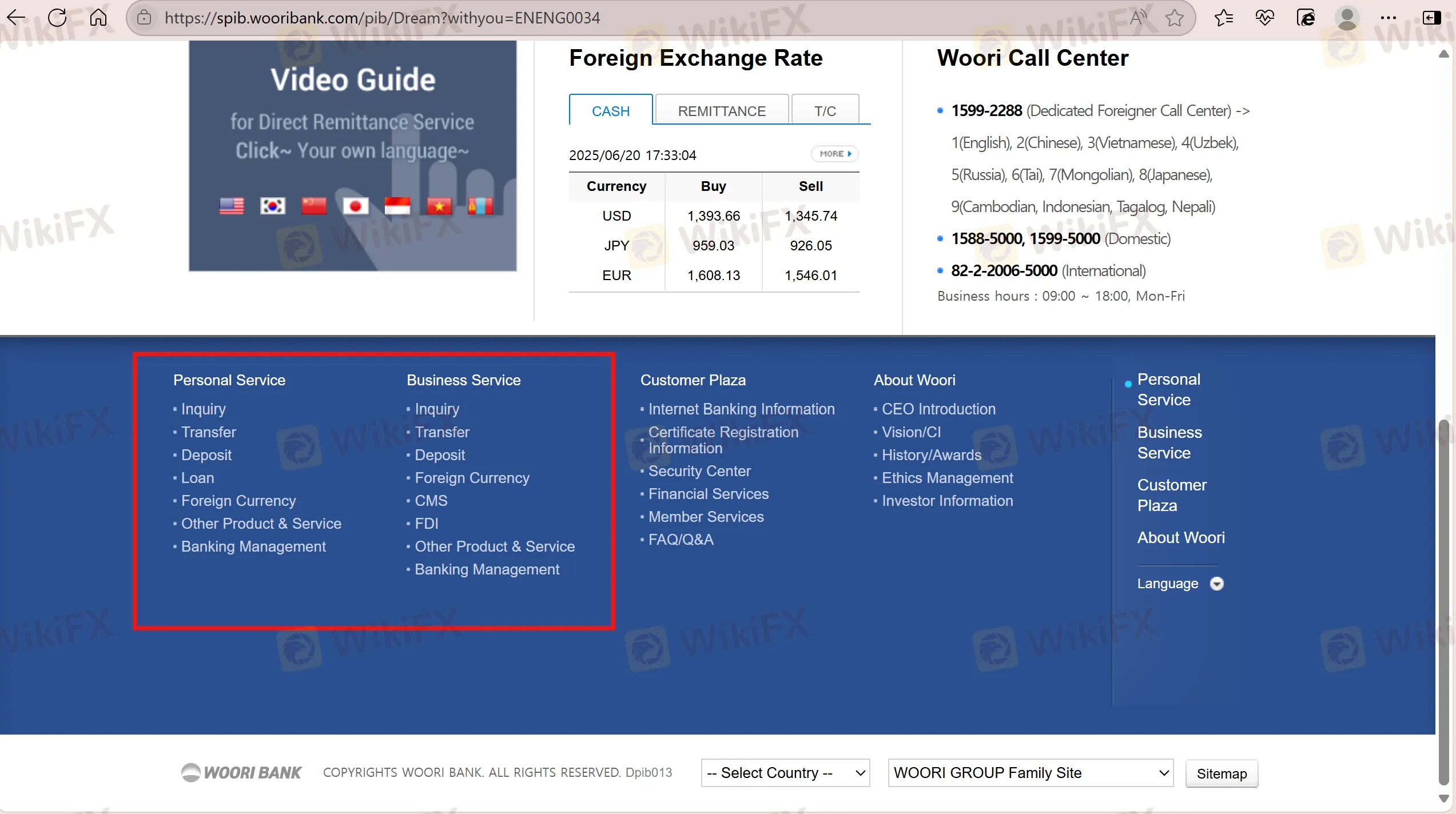This screenshot has height=814, width=1456.
Task: Select the Japanese flag icon
Action: tap(356, 206)
